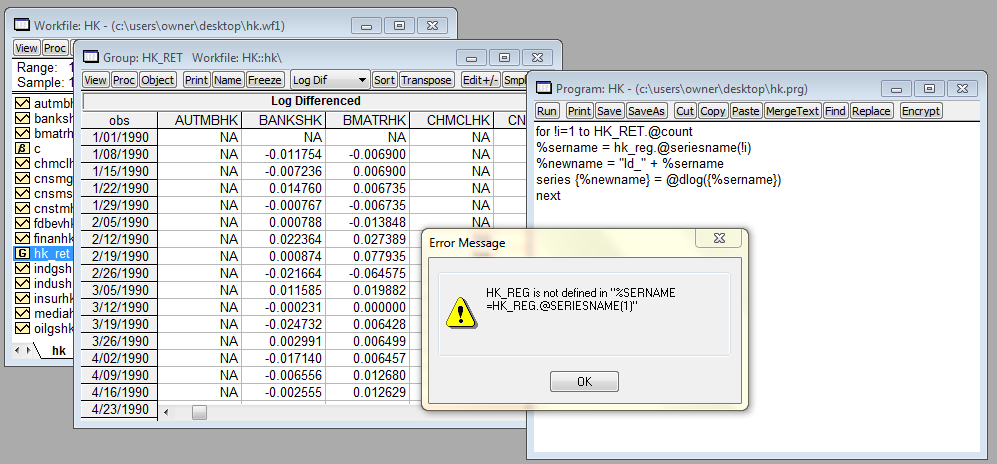Close the Error Message dialog with X
Viewport: 997px width, 464px height.
click(x=719, y=238)
